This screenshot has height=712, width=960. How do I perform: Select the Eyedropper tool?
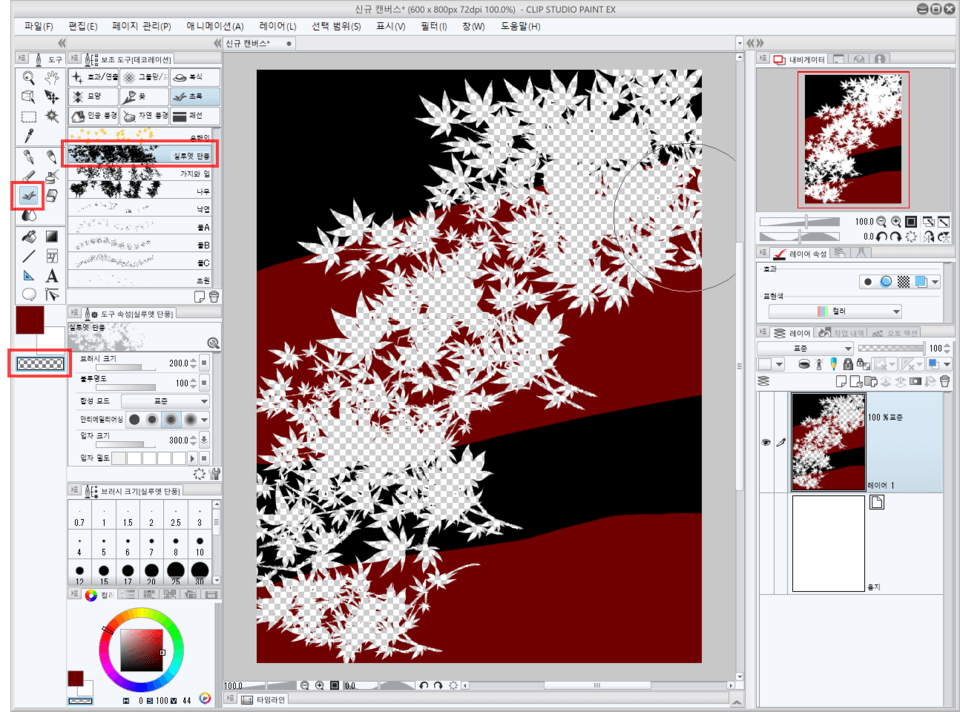pyautogui.click(x=28, y=135)
